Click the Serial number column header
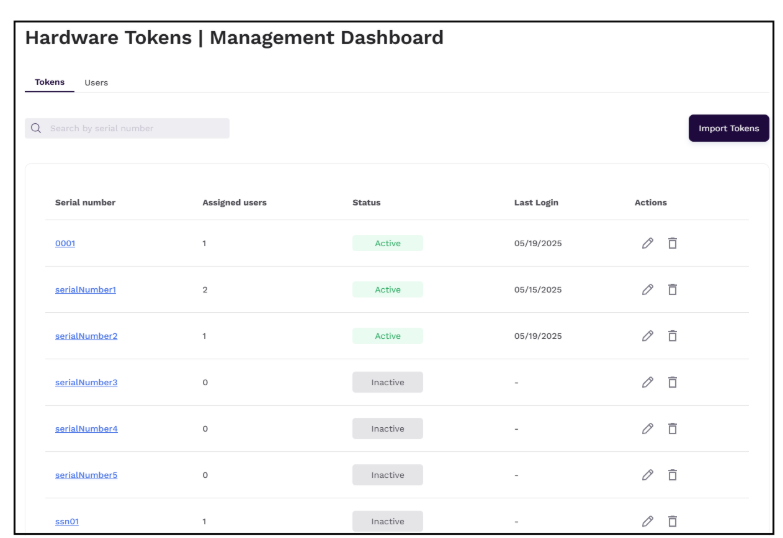This screenshot has width=783, height=538. point(85,202)
